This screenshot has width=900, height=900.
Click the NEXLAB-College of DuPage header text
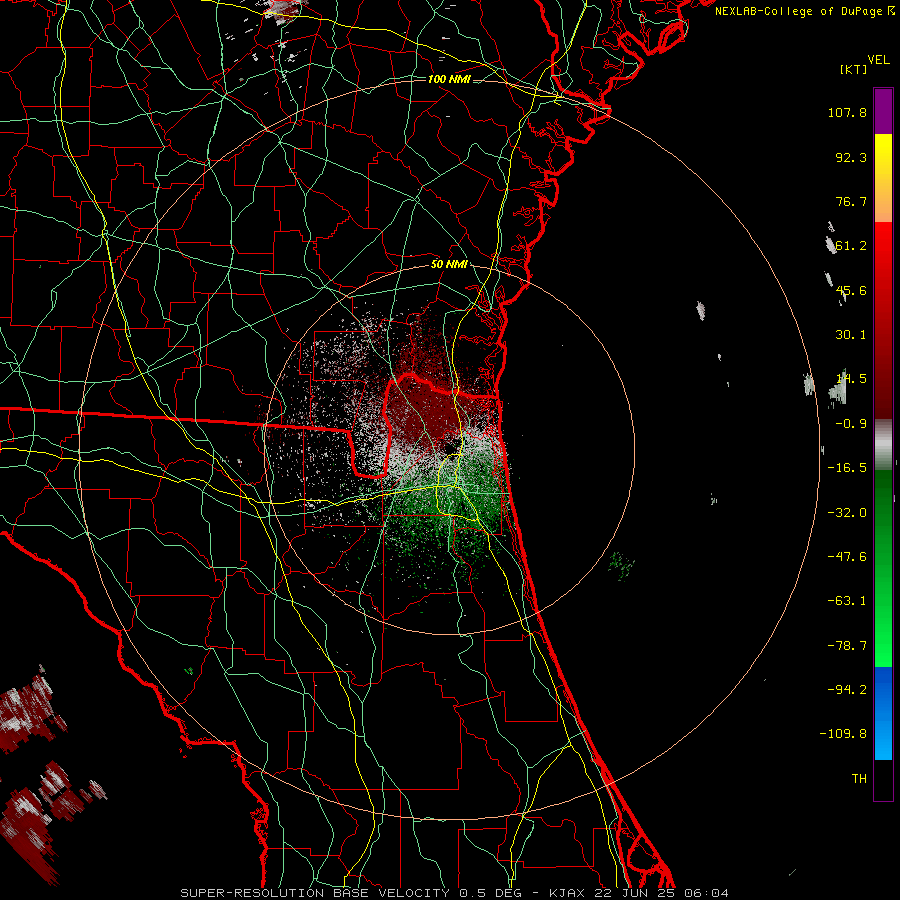(x=800, y=11)
